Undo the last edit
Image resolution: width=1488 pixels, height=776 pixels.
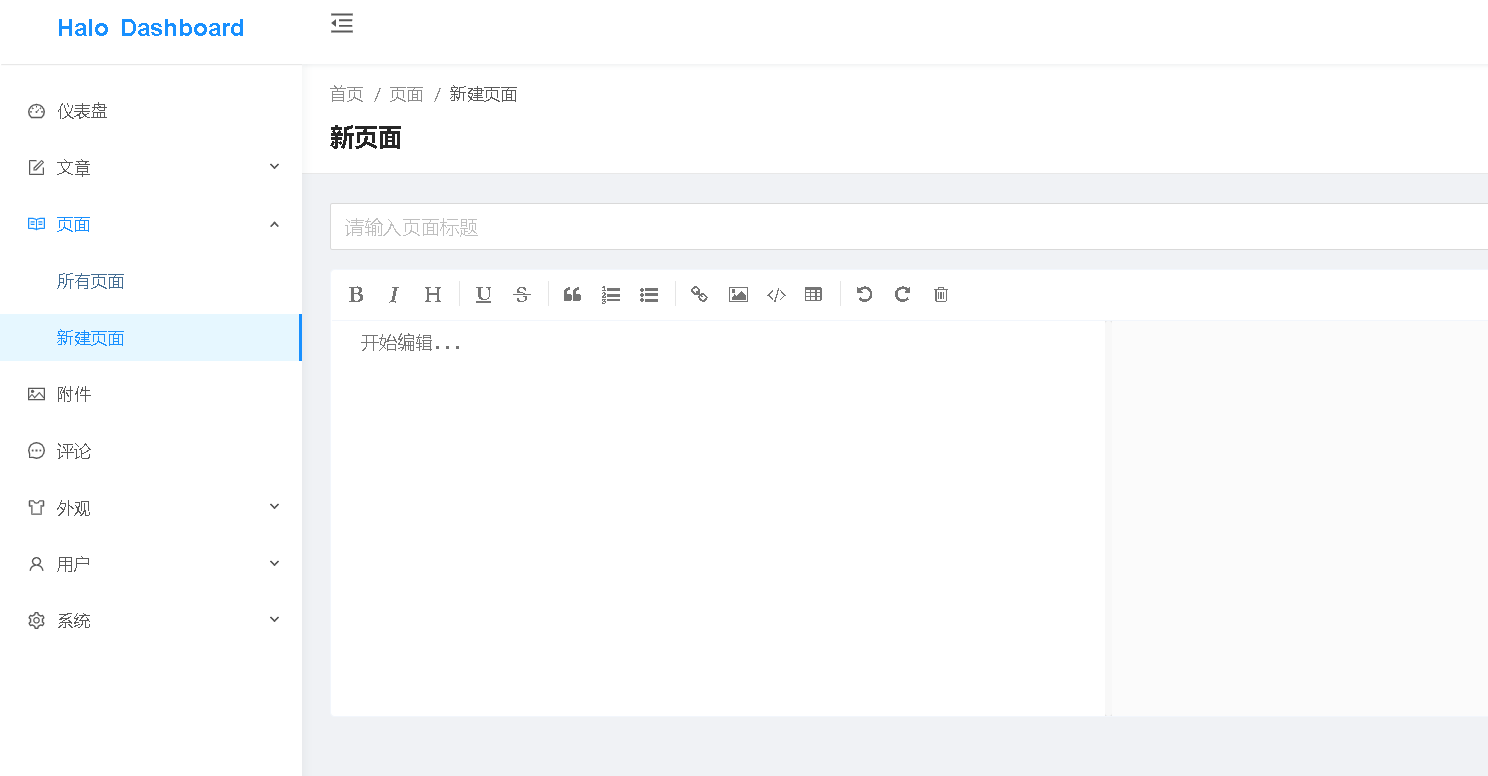coord(865,294)
